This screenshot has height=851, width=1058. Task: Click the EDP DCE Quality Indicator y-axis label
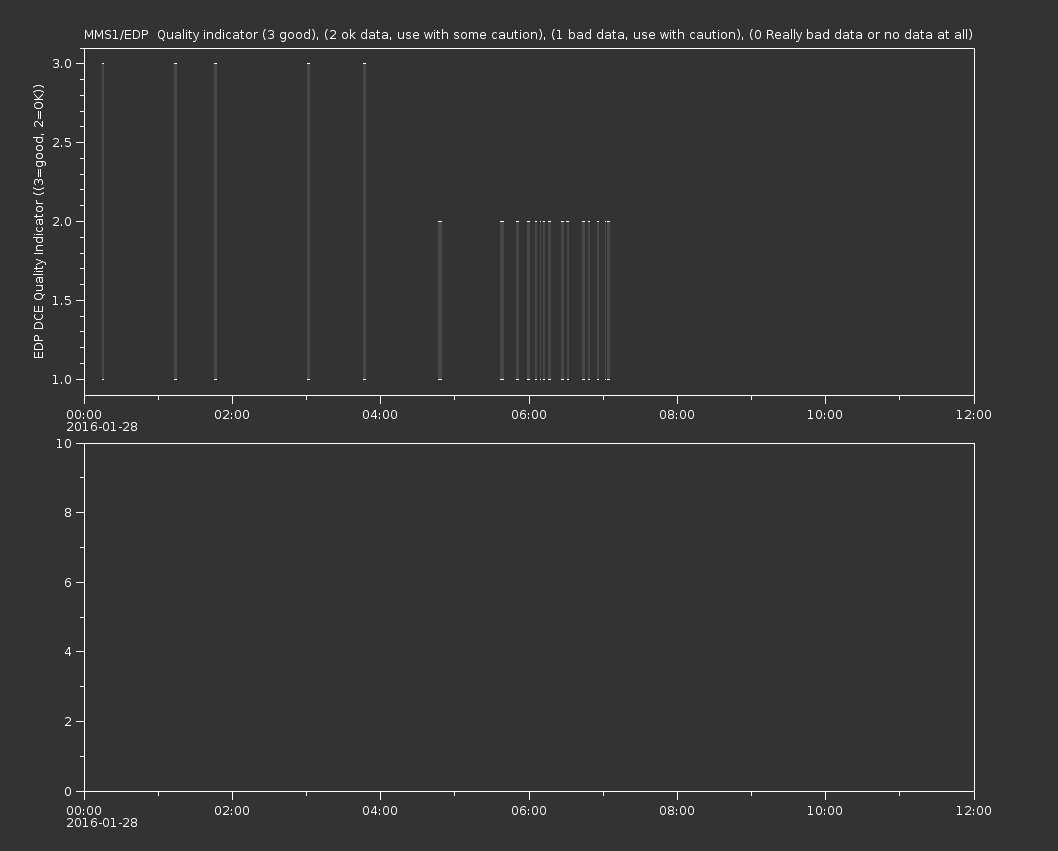38,221
